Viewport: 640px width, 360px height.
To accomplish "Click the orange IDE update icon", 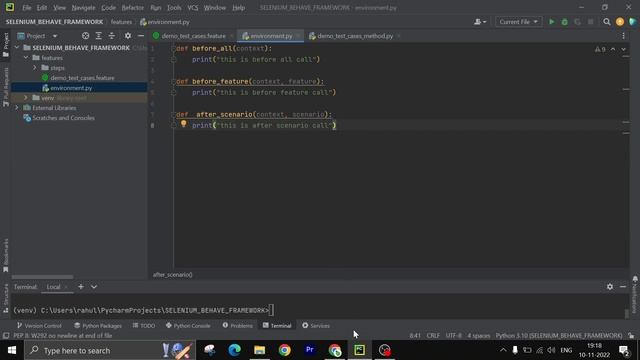I will point(620,22).
